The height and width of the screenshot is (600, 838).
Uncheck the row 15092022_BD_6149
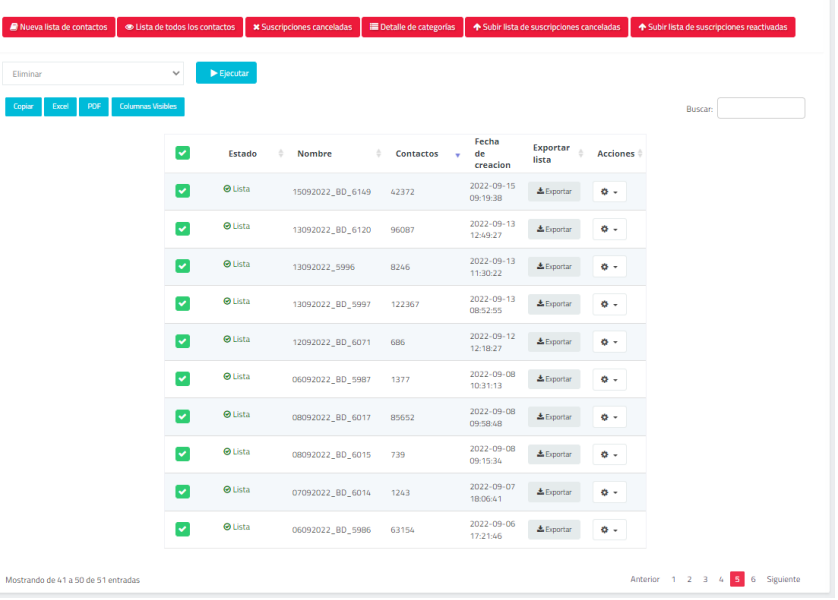(183, 191)
